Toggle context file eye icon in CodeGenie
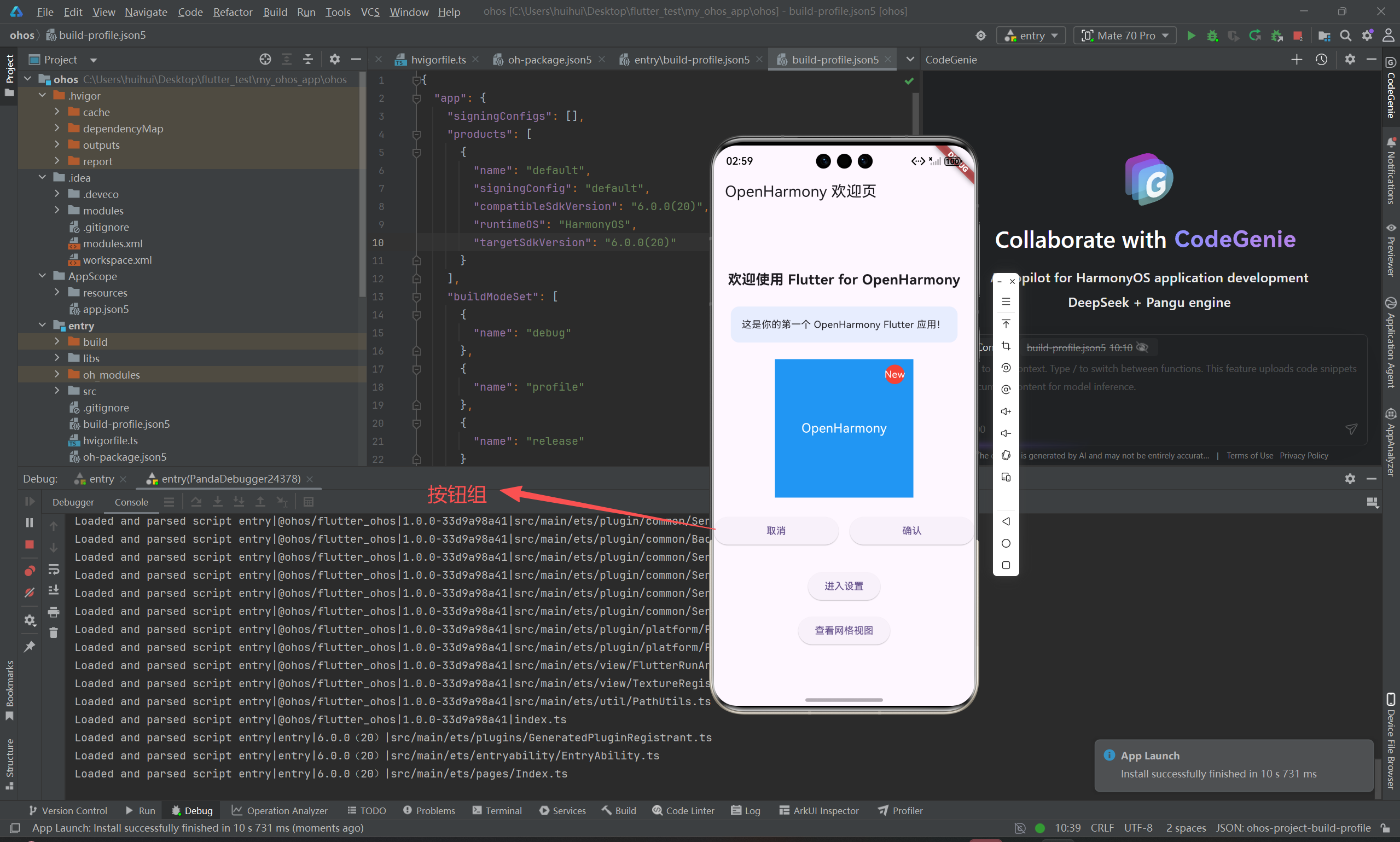Viewport: 1400px width, 842px height. (1142, 347)
